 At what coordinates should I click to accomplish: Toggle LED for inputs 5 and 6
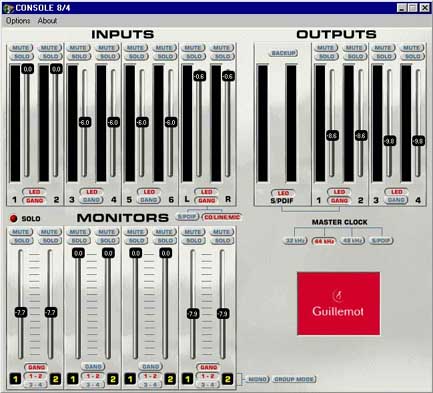(x=149, y=192)
